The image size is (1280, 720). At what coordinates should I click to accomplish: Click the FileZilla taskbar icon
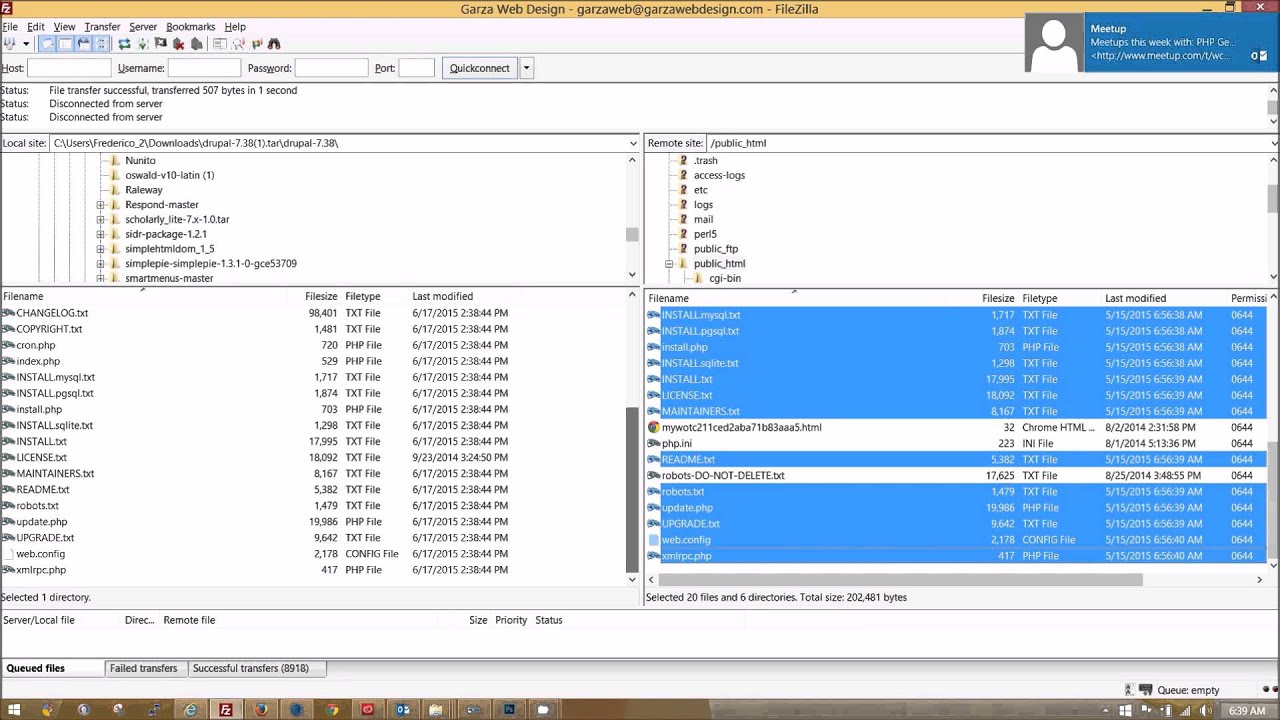(226, 710)
